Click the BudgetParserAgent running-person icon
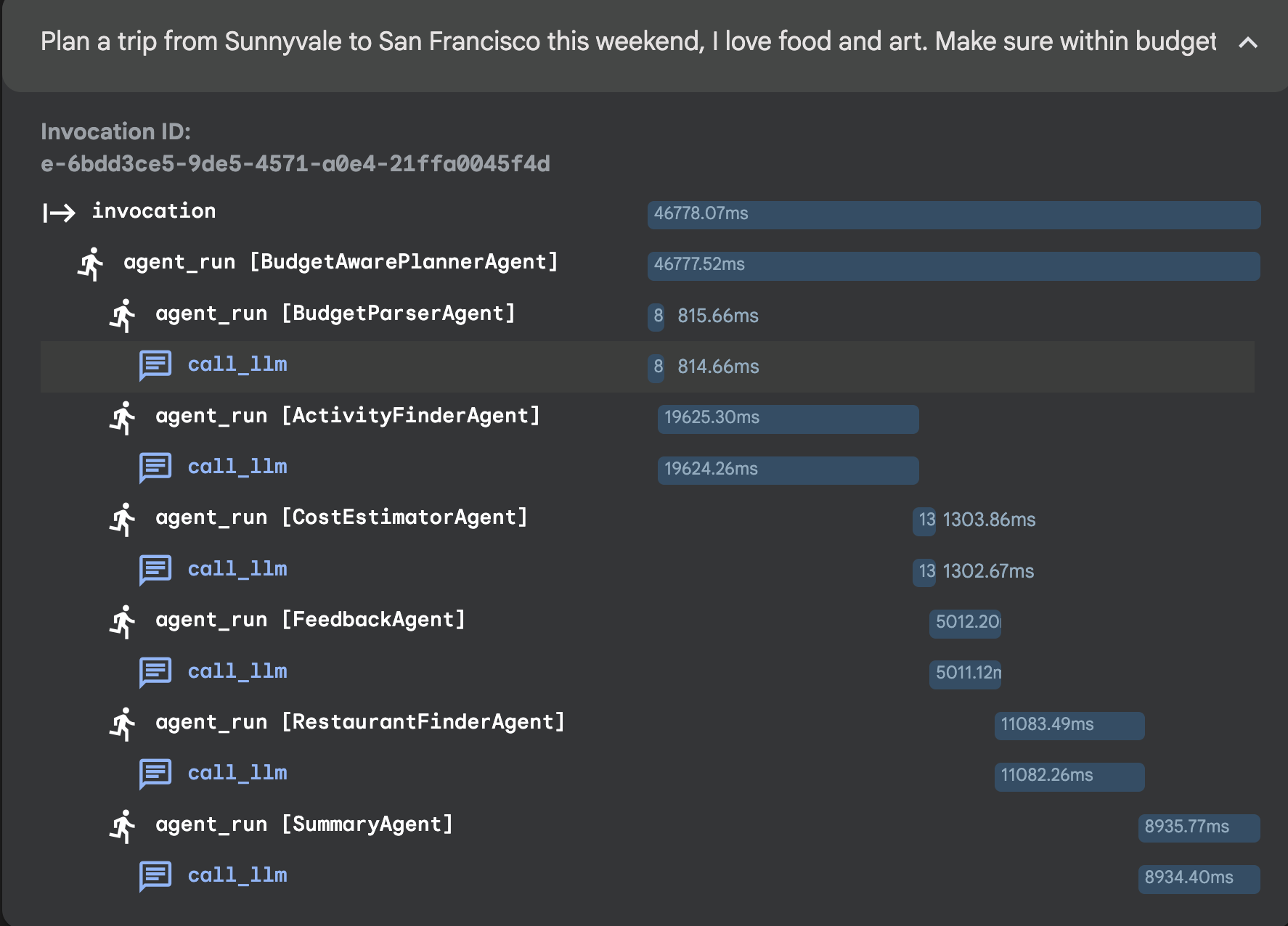 coord(123,315)
